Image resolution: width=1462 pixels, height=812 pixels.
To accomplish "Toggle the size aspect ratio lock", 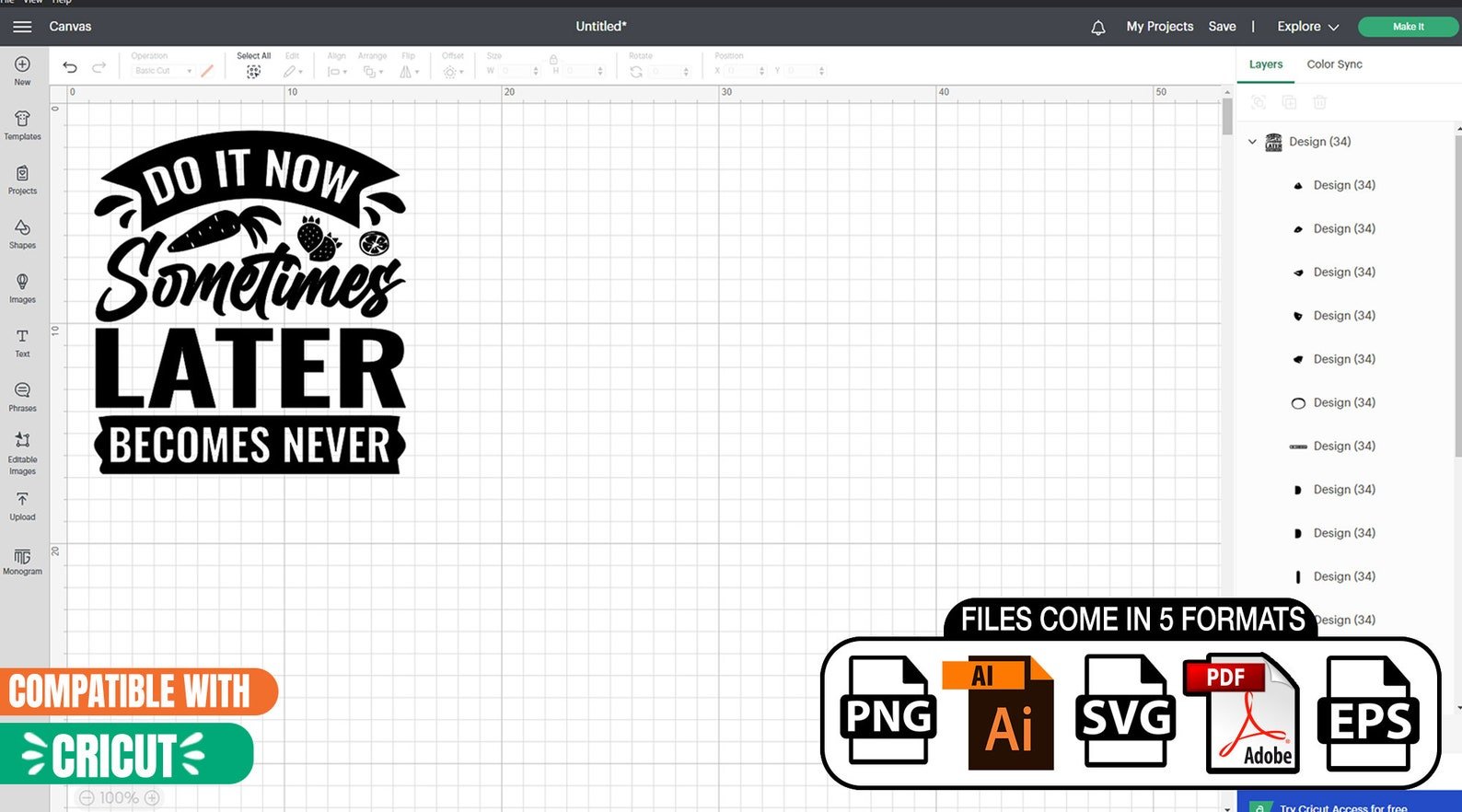I will coord(553,59).
